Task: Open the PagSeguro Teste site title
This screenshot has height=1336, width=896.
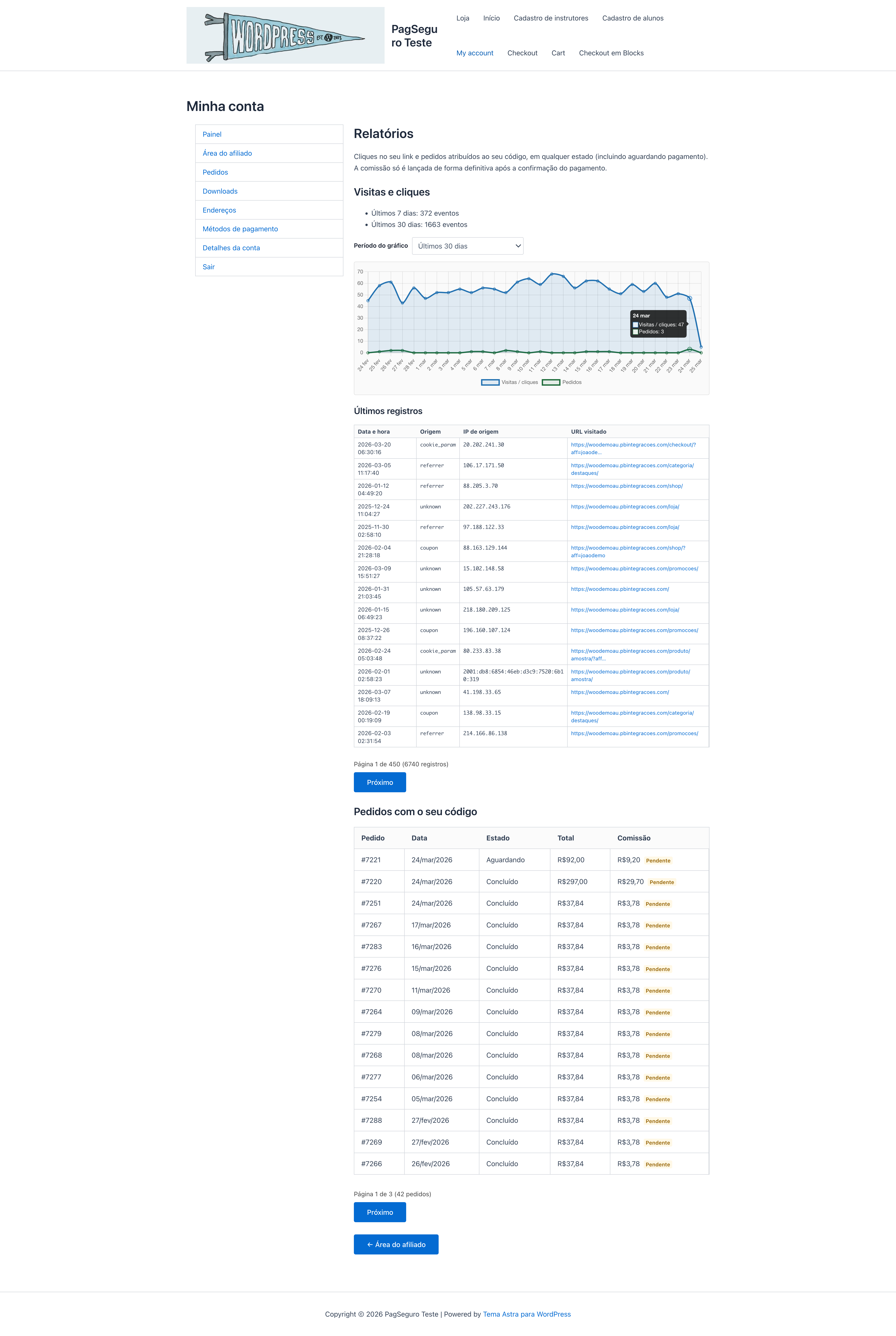Action: click(x=414, y=36)
